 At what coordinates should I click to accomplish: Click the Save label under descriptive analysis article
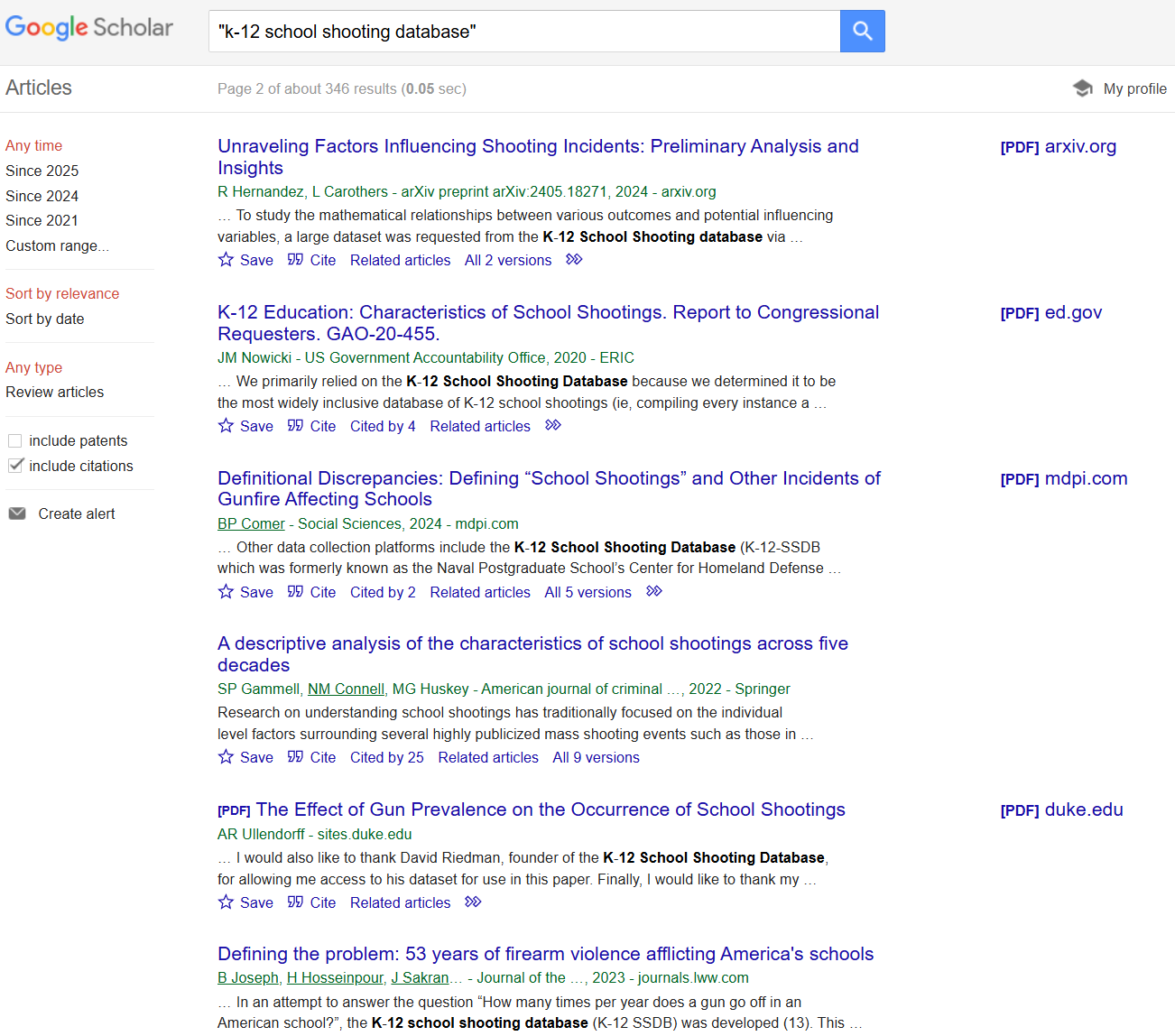point(256,757)
